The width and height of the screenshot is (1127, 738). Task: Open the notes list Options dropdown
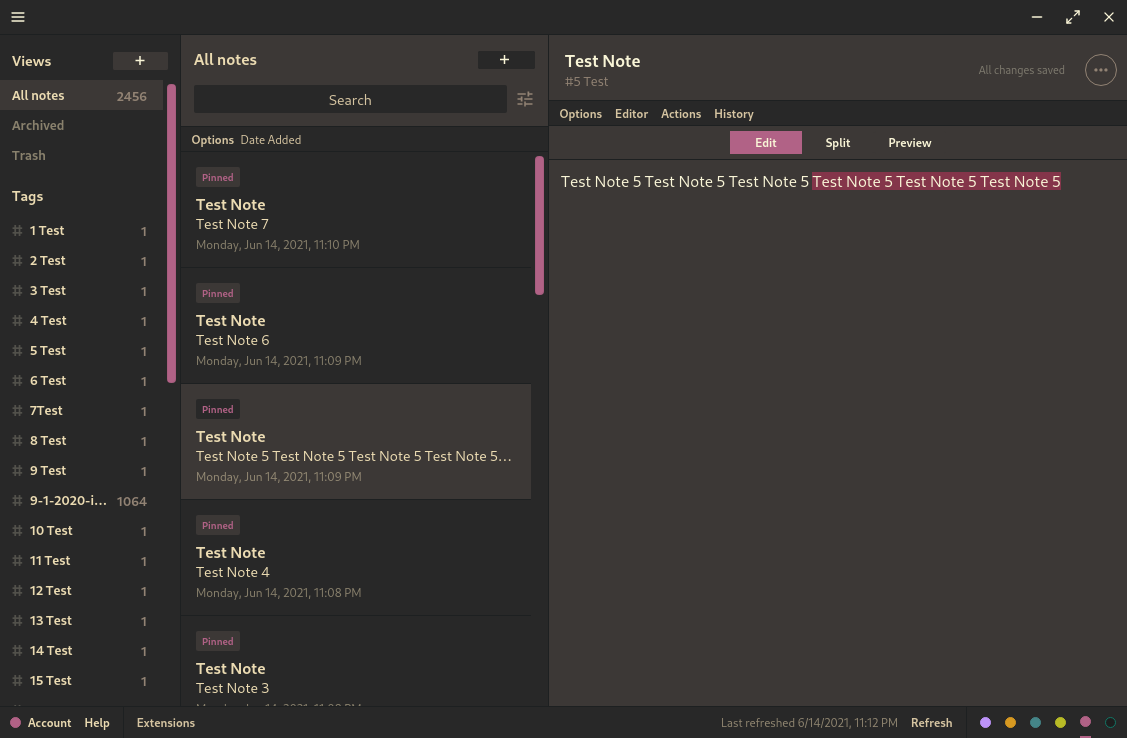(x=212, y=140)
